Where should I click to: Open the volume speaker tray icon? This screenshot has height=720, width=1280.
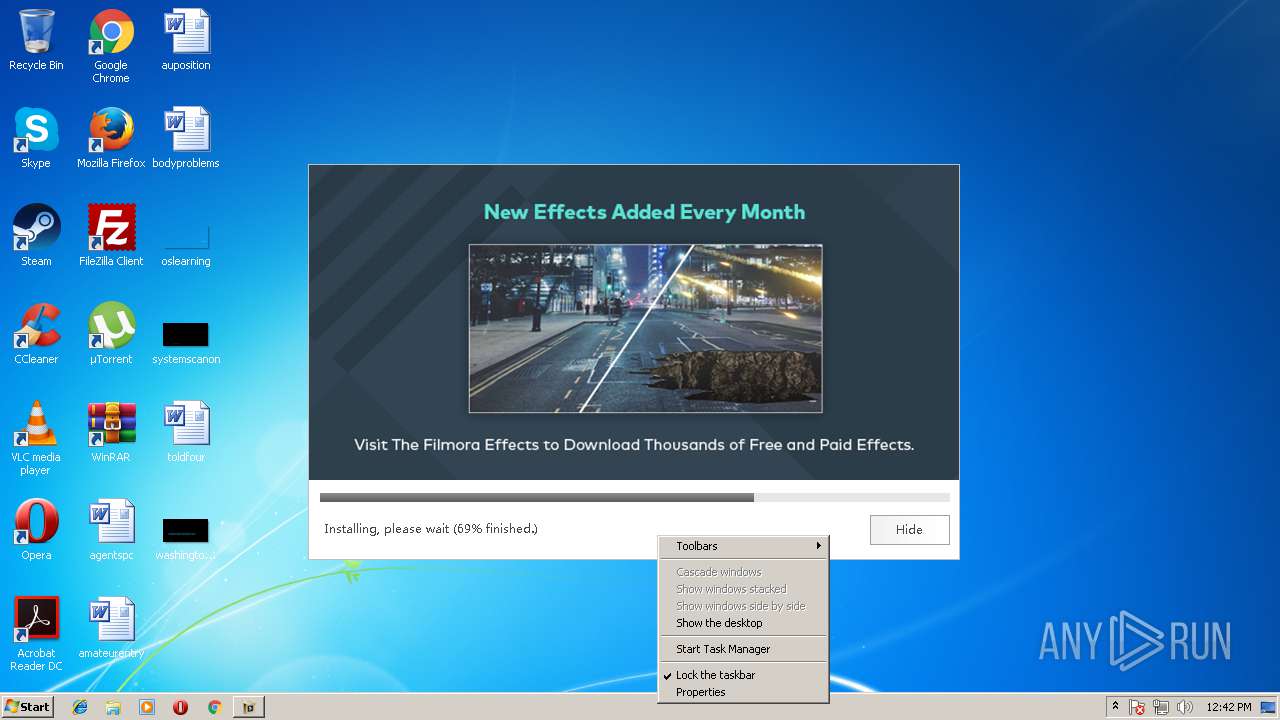(1184, 707)
